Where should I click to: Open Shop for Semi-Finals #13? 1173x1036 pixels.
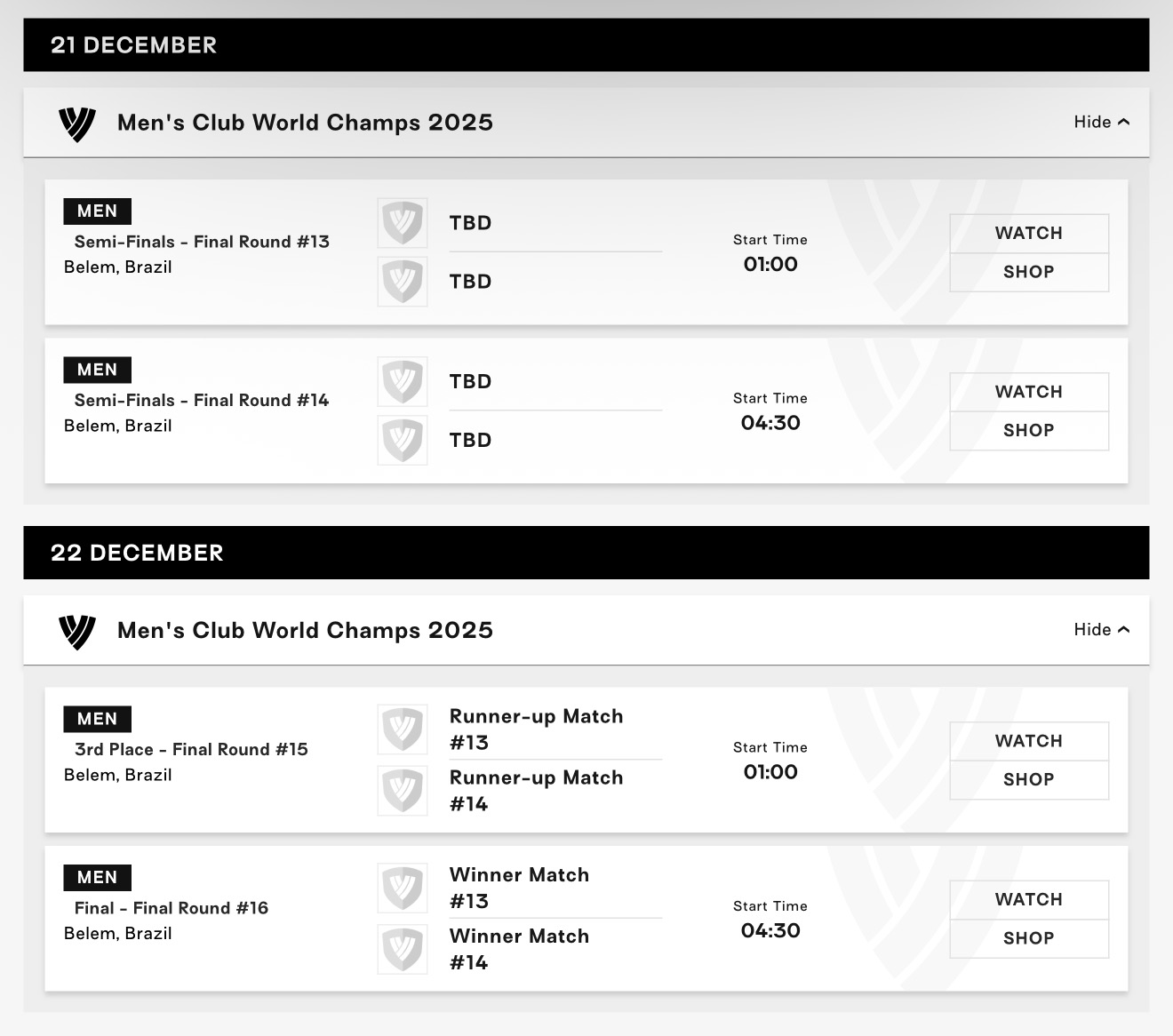click(x=1028, y=273)
